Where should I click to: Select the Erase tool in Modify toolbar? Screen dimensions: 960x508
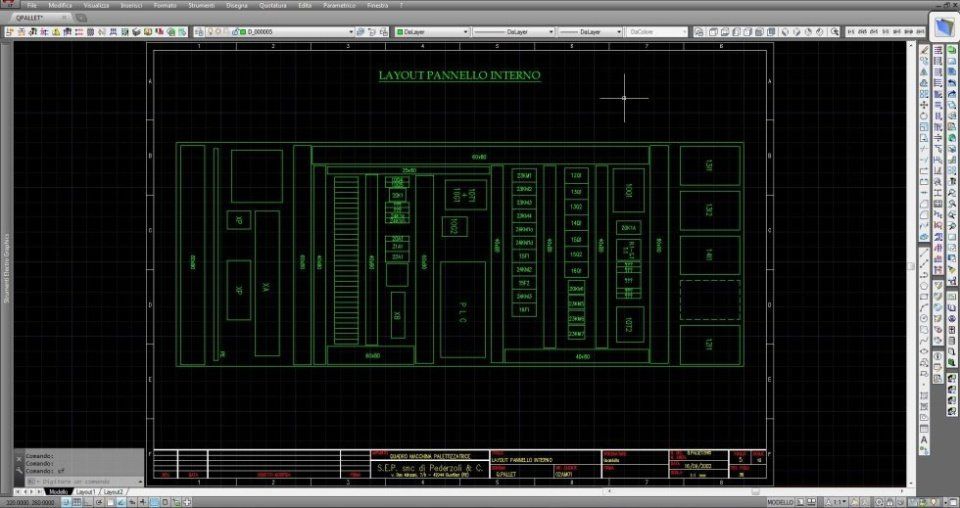[924, 50]
